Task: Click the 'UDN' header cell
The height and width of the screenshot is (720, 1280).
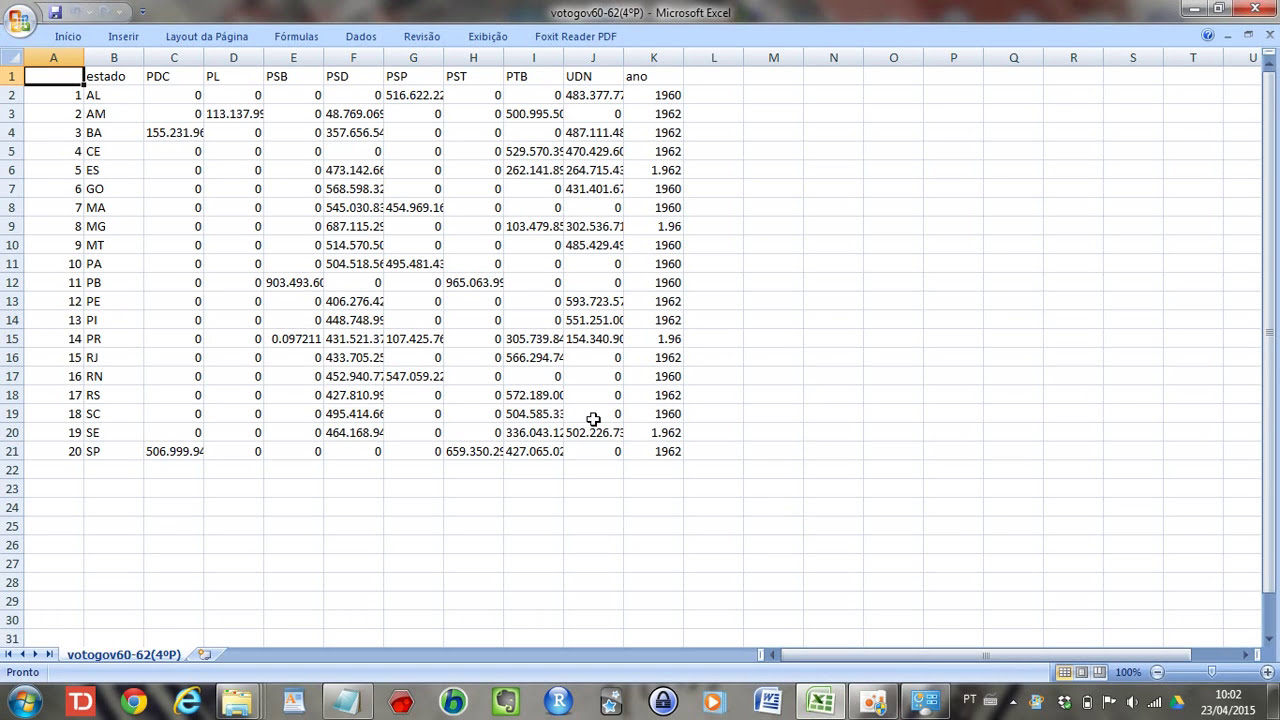Action: 593,76
